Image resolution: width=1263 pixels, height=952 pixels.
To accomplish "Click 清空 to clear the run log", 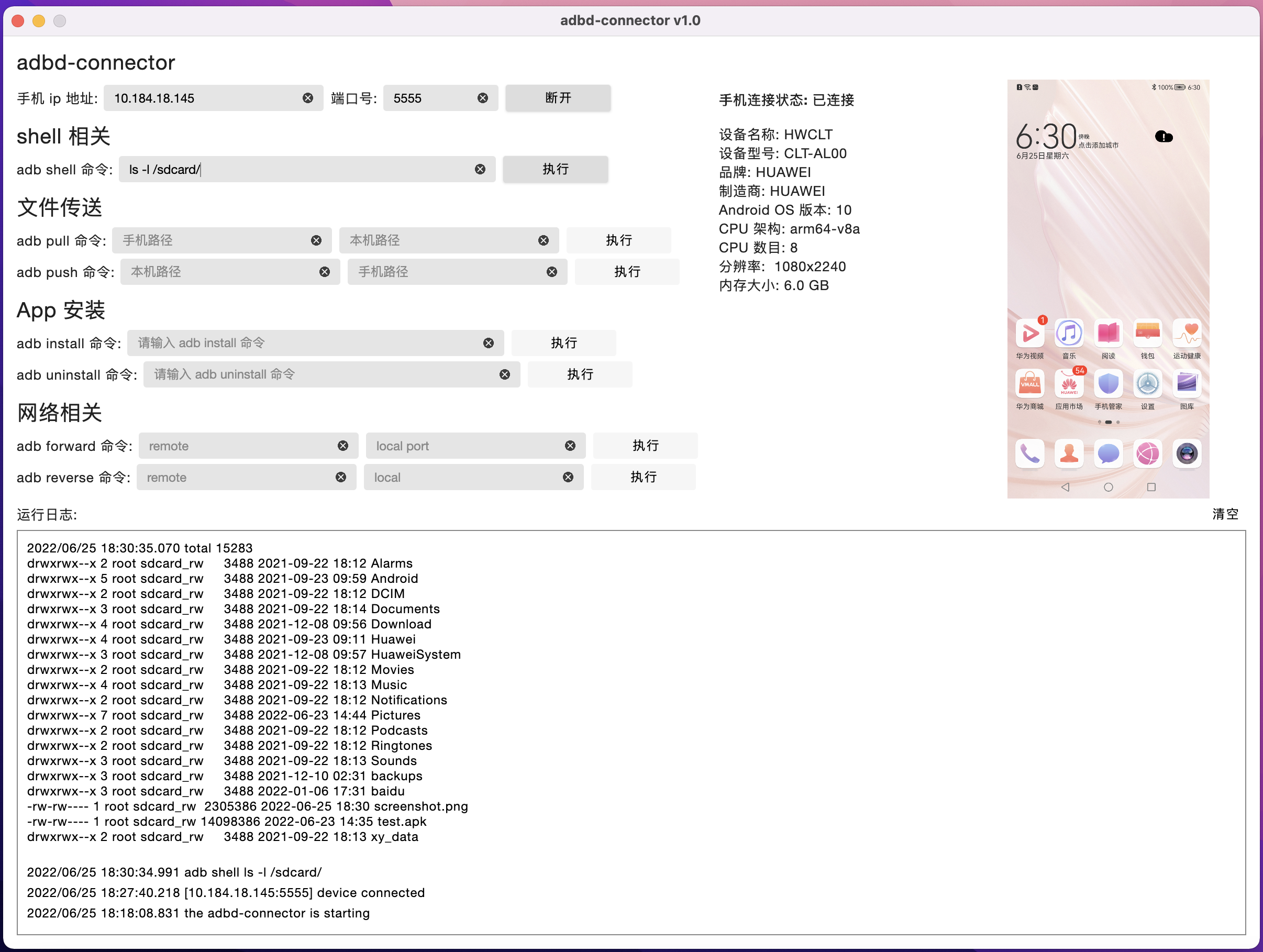I will 1225,514.
